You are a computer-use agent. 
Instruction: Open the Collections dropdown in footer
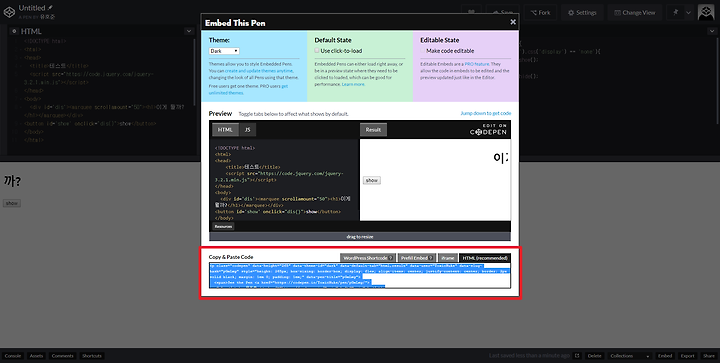click(630, 356)
